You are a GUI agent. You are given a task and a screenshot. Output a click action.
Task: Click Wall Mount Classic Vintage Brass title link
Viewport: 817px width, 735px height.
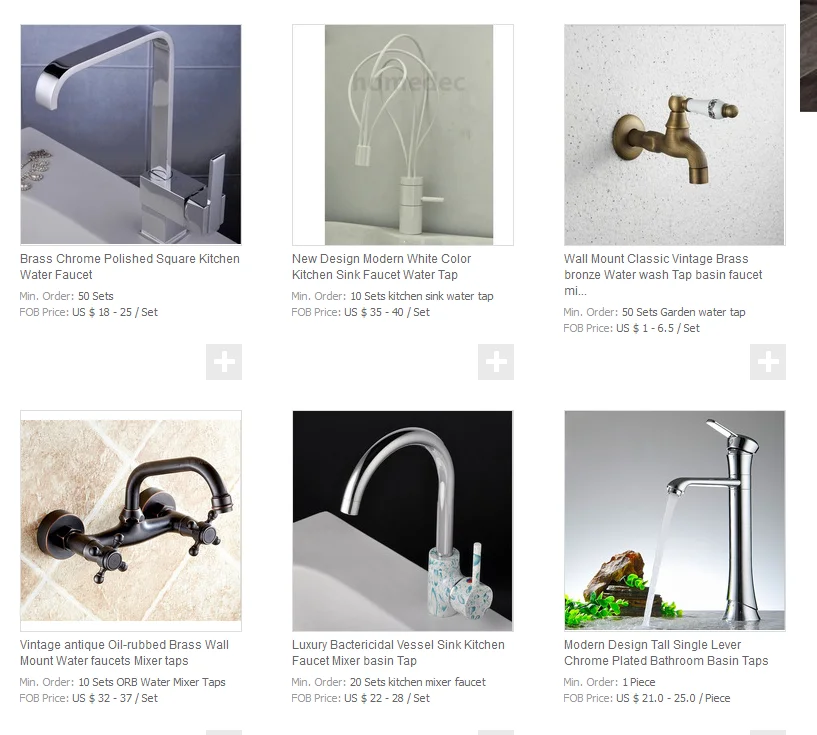pyautogui.click(x=663, y=275)
